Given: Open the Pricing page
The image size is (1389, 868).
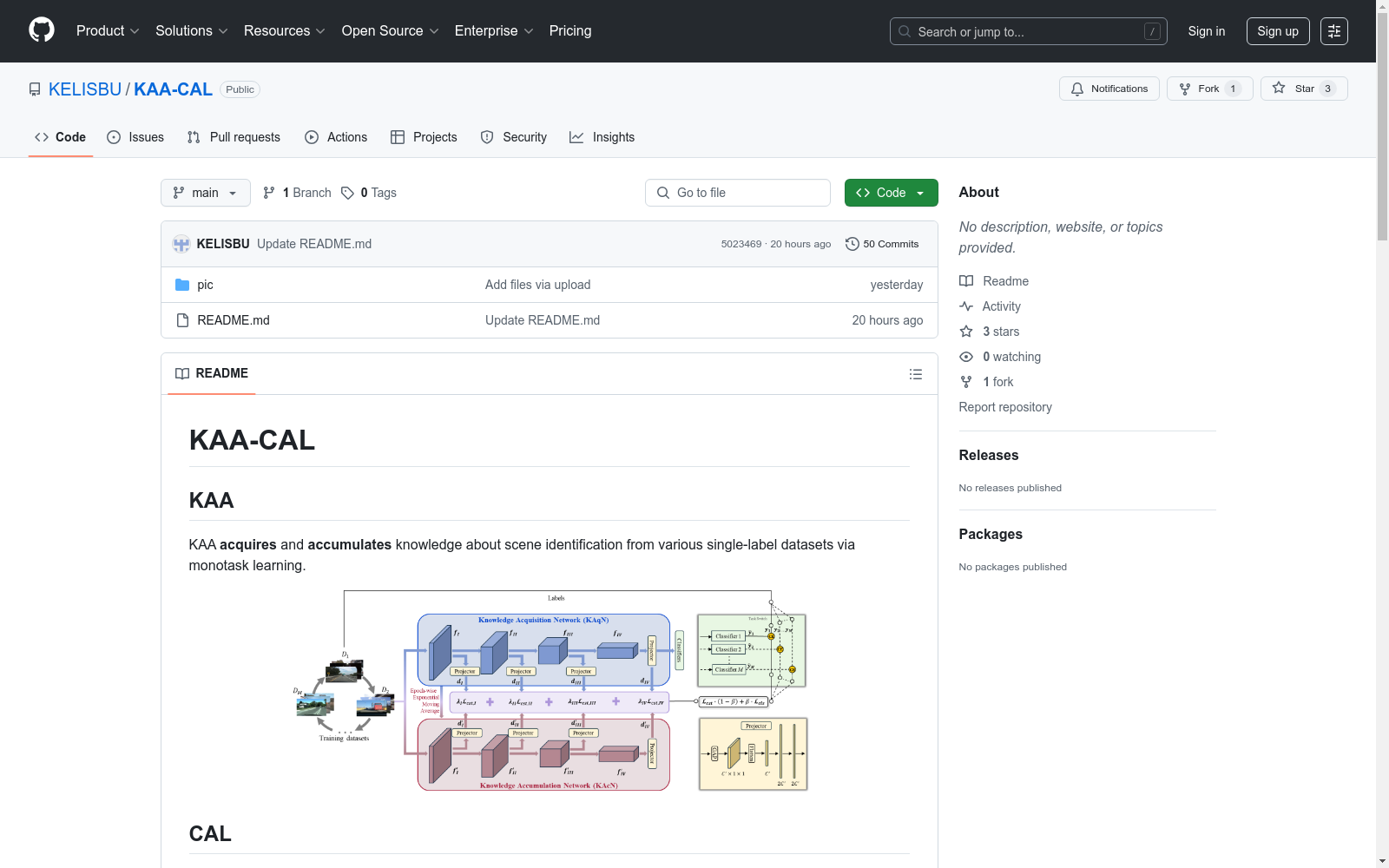Looking at the screenshot, I should tap(570, 31).
